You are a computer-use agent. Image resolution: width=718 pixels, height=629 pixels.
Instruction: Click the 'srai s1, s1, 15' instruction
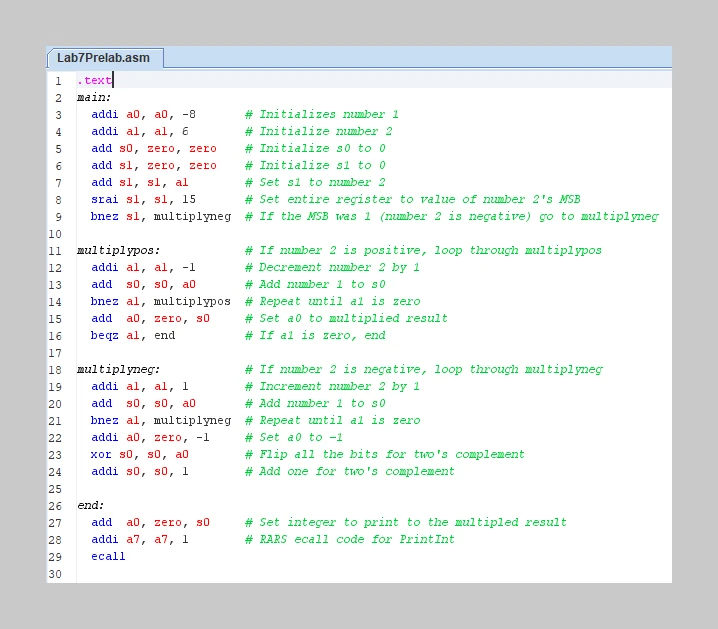click(x=143, y=199)
